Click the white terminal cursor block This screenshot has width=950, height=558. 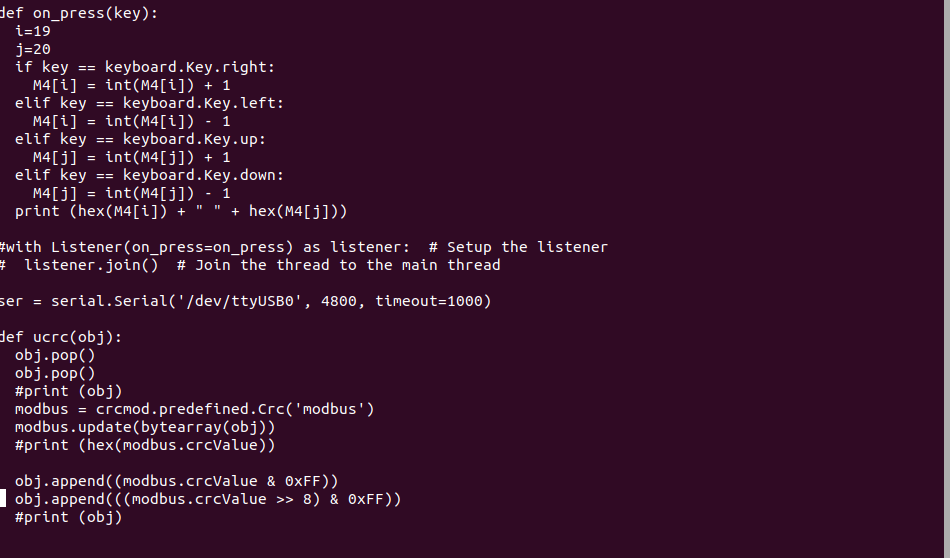(x=2, y=499)
